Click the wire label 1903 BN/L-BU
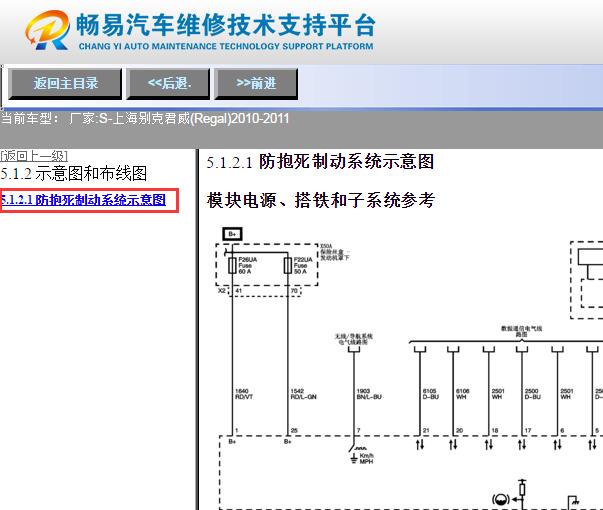The image size is (603, 510). tap(369, 394)
